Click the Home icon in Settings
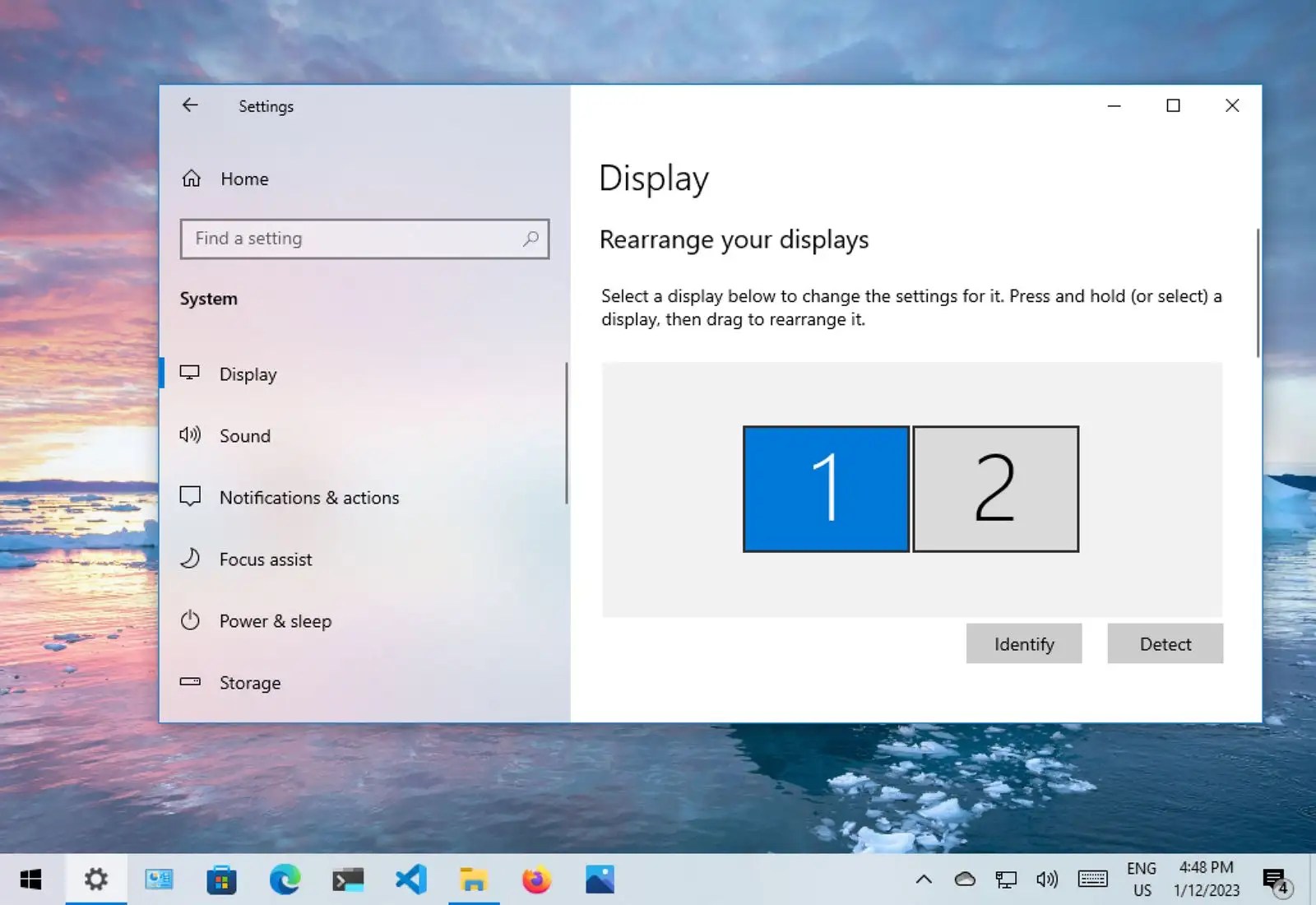Screen dimensions: 1316x905 (191, 179)
